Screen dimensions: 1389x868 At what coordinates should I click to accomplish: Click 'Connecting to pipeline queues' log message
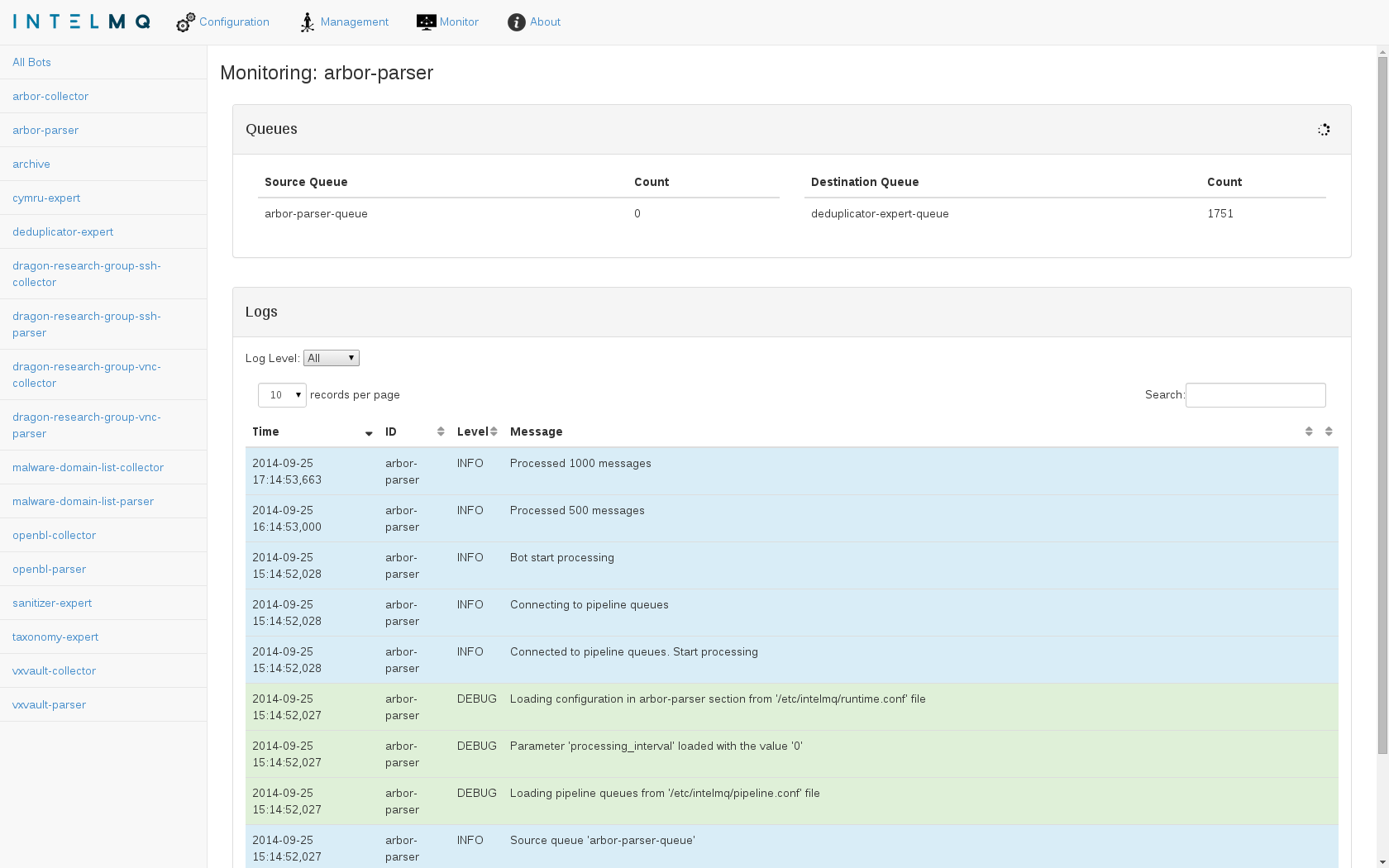pyautogui.click(x=589, y=604)
